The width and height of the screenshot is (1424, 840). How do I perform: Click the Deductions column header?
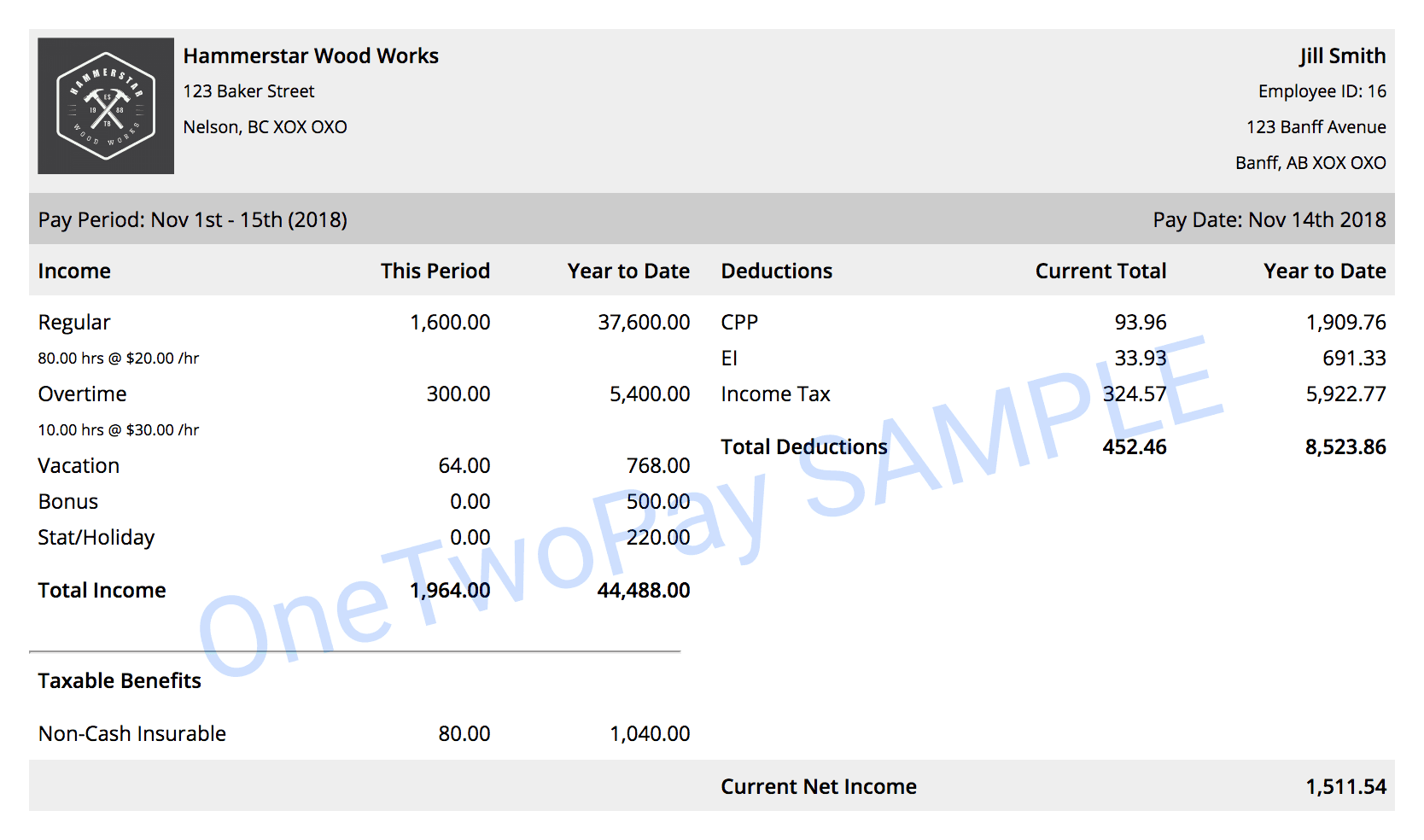coord(776,271)
